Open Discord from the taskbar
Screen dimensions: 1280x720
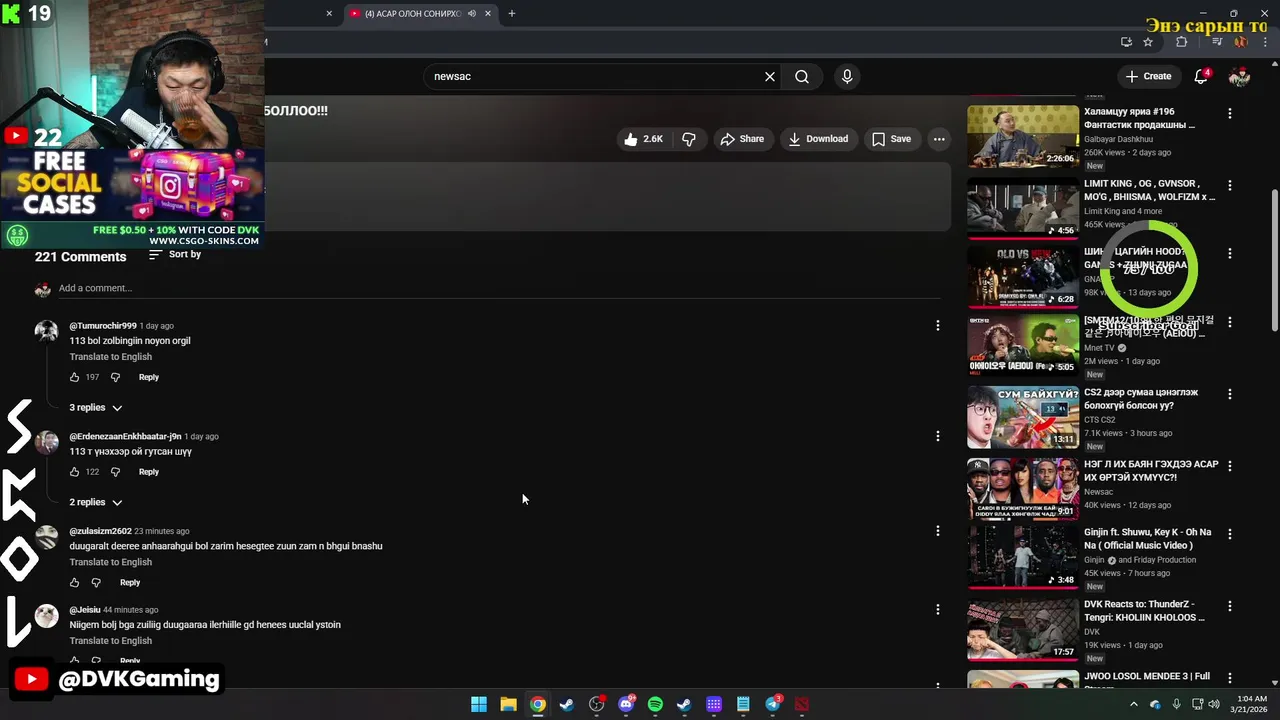(626, 704)
